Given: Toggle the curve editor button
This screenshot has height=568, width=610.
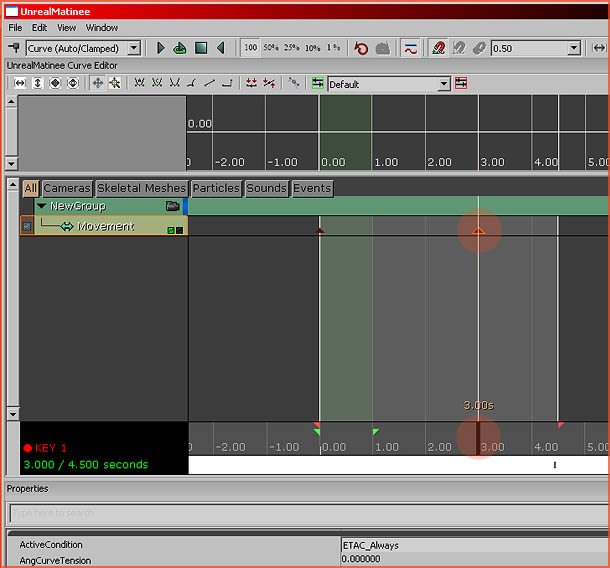Looking at the screenshot, I should pyautogui.click(x=410, y=48).
